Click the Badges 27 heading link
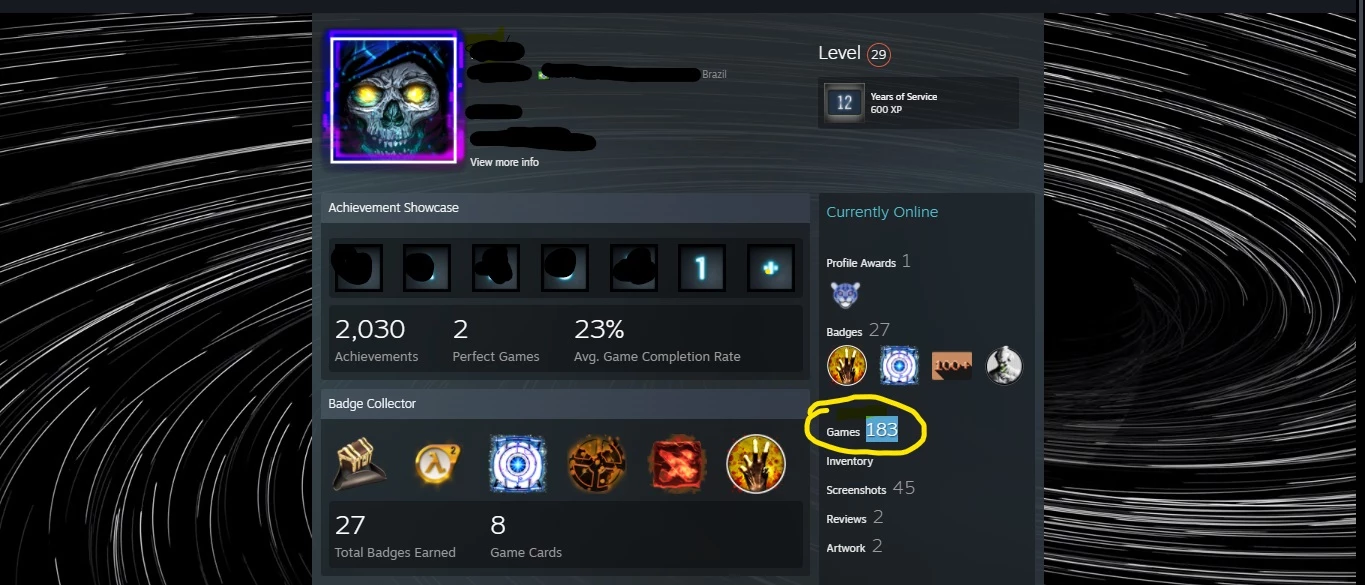The image size is (1365, 585). click(858, 331)
